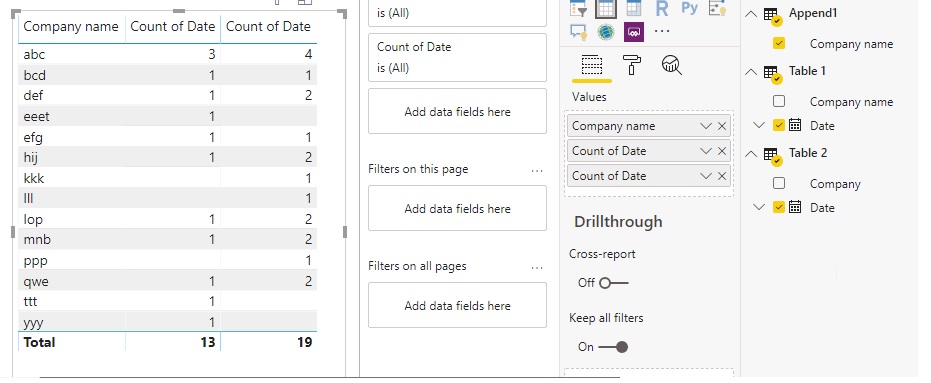931x383 pixels.
Task: Select the Table visualization icon
Action: coord(606,8)
